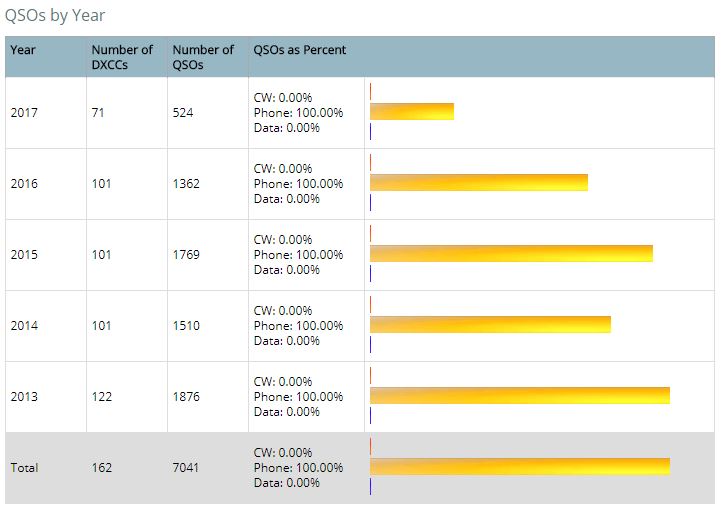
Task: Select the 2013 year cell
Action: pyautogui.click(x=25, y=397)
